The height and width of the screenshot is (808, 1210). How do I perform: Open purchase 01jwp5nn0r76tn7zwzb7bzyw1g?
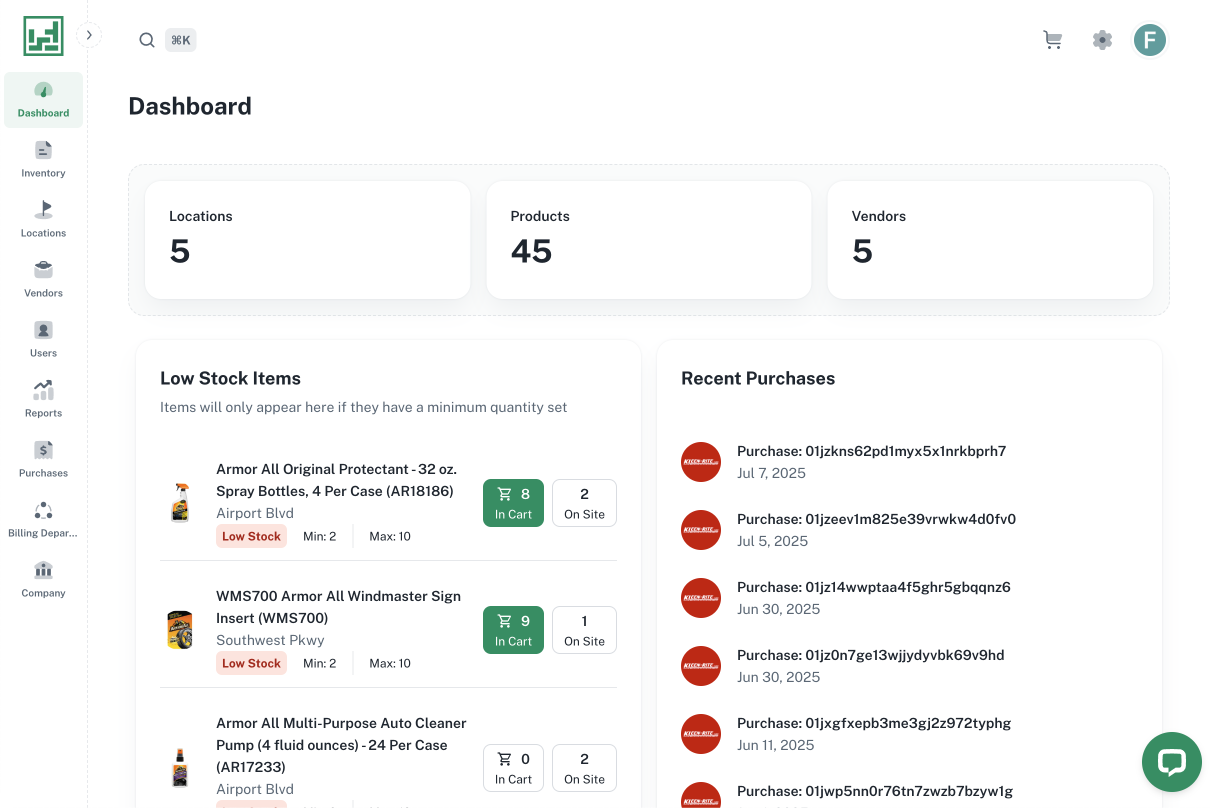875,791
